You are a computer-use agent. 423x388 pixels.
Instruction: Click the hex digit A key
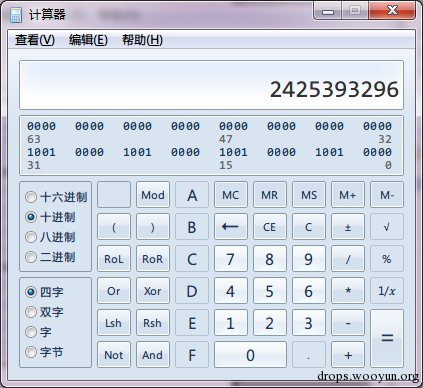pos(192,195)
